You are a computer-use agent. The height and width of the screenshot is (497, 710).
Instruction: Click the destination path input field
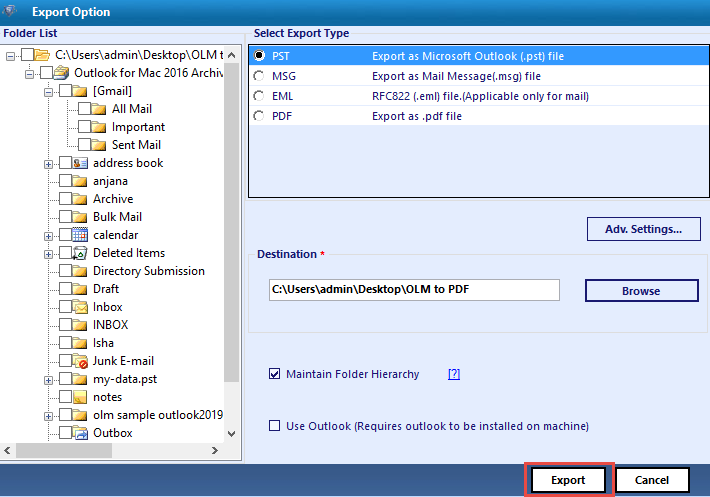pos(413,290)
